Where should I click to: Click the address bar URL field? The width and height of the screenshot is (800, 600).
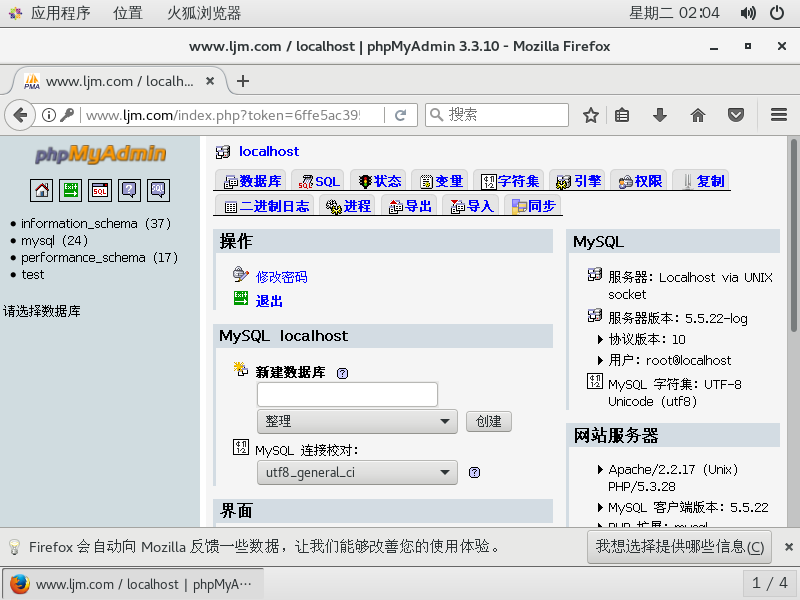223,115
